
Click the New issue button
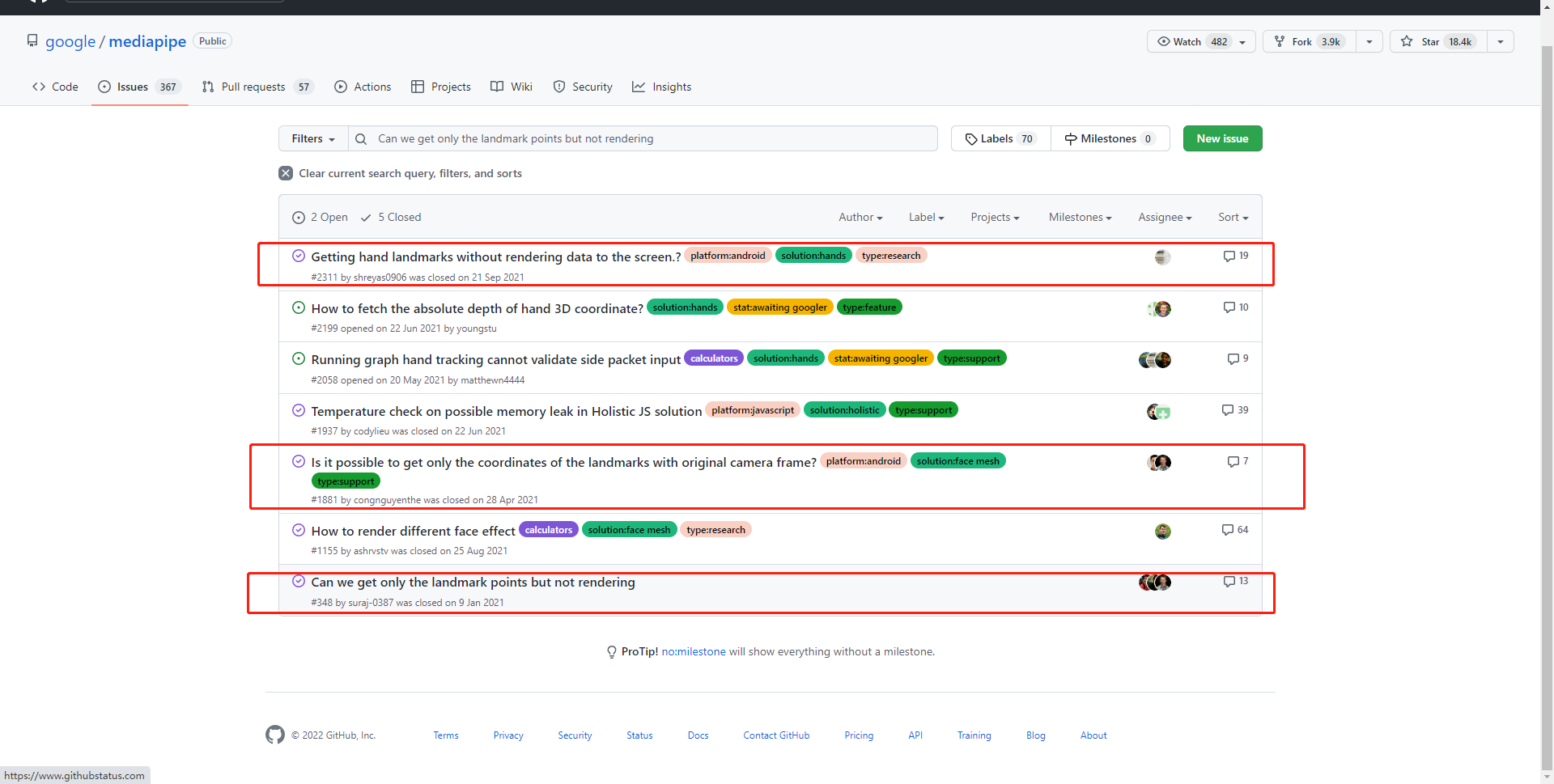(x=1222, y=138)
